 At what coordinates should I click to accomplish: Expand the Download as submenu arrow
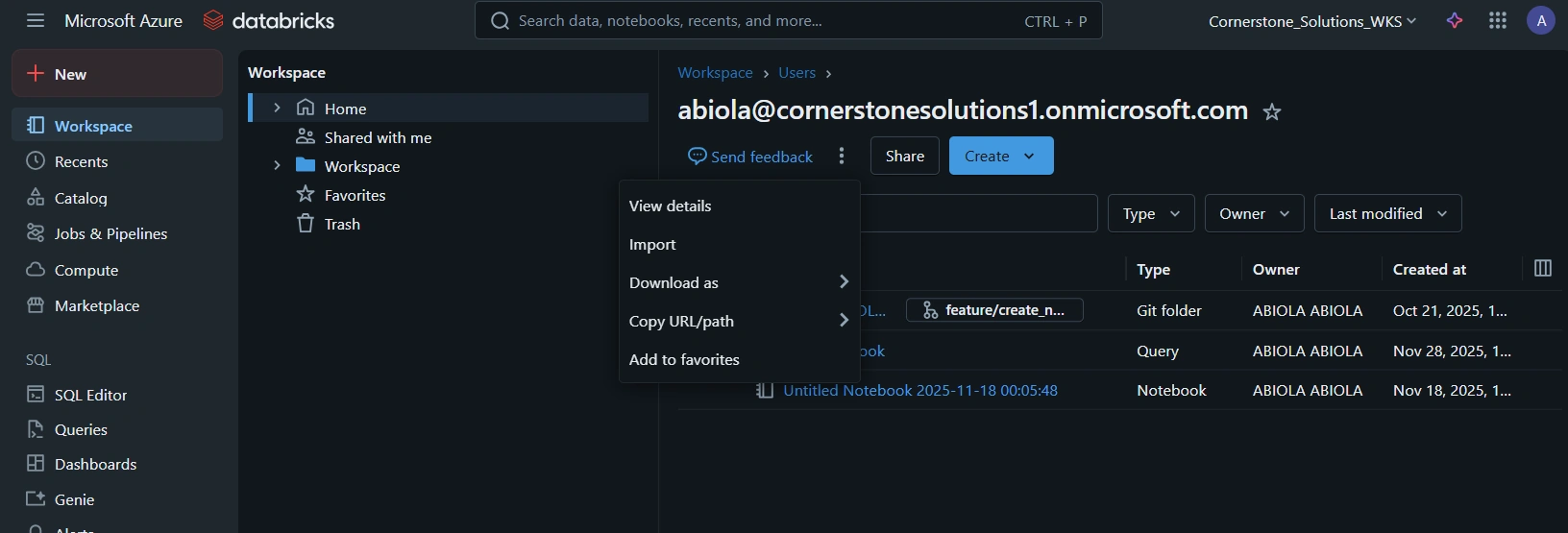[x=844, y=281]
